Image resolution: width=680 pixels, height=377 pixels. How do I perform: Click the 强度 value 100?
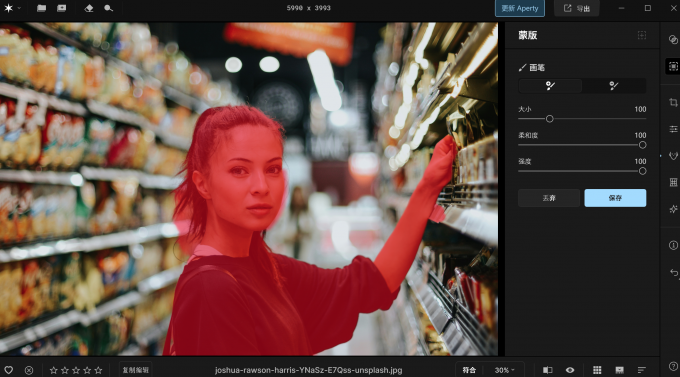coord(640,161)
